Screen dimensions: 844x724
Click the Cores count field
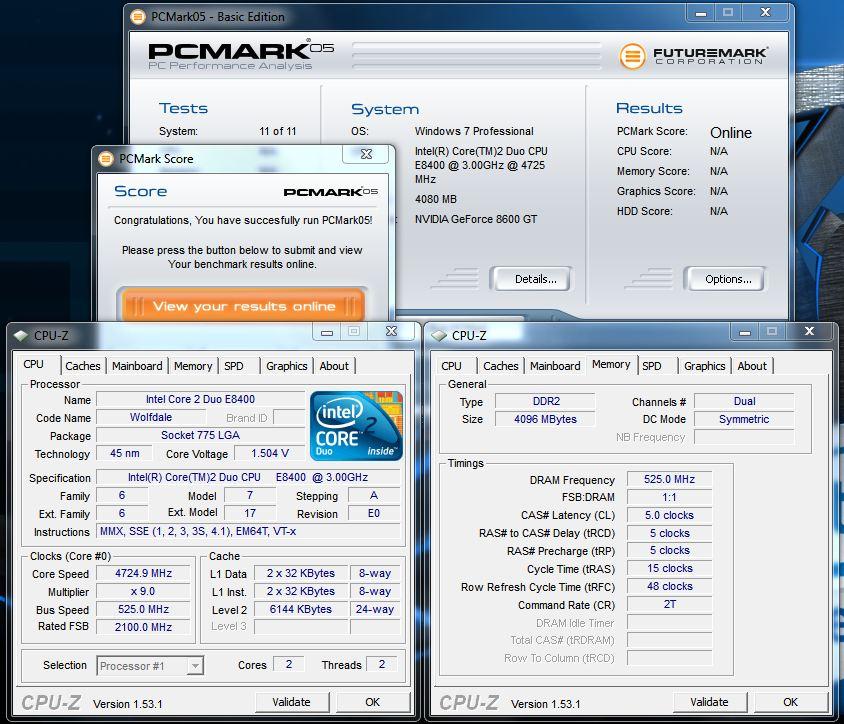pos(289,664)
